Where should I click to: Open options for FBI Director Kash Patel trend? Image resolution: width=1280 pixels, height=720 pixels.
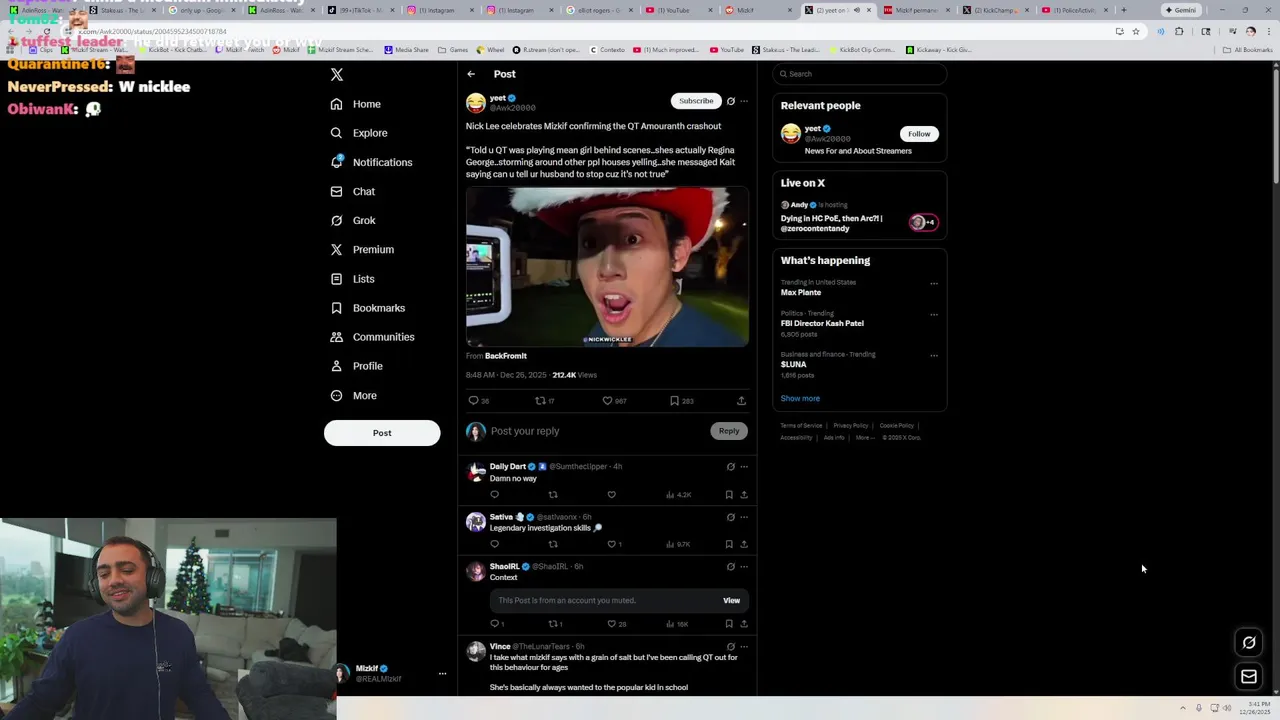pyautogui.click(x=934, y=314)
